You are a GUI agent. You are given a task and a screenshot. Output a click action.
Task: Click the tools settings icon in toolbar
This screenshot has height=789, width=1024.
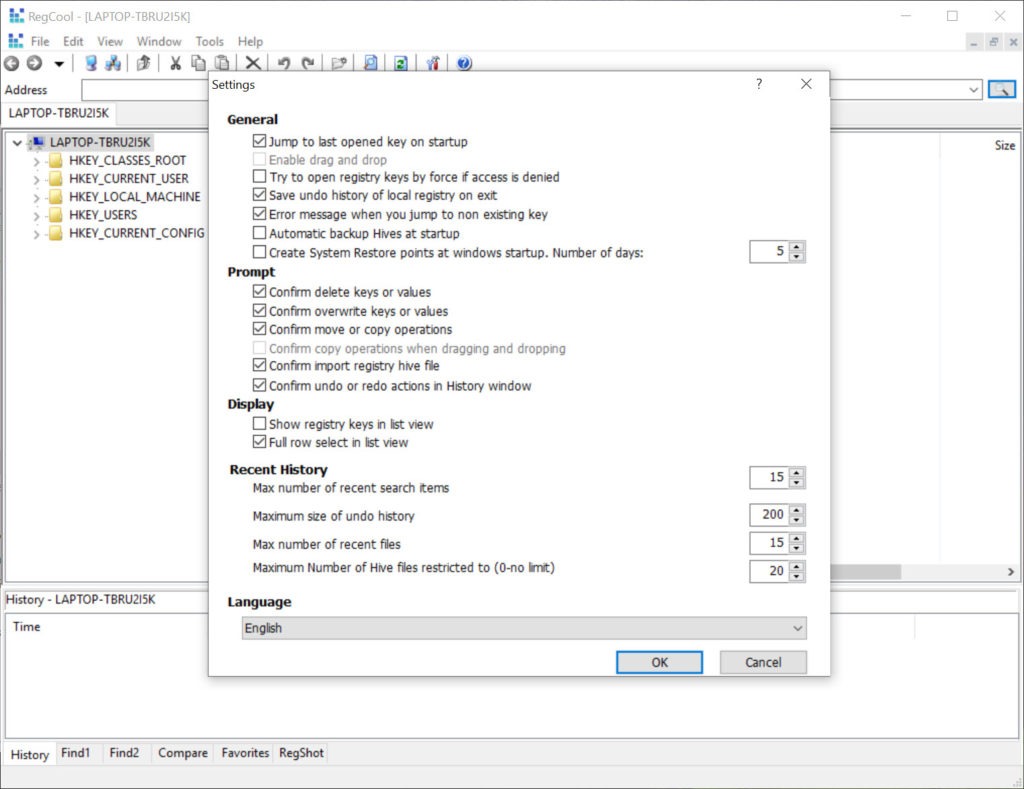click(432, 63)
